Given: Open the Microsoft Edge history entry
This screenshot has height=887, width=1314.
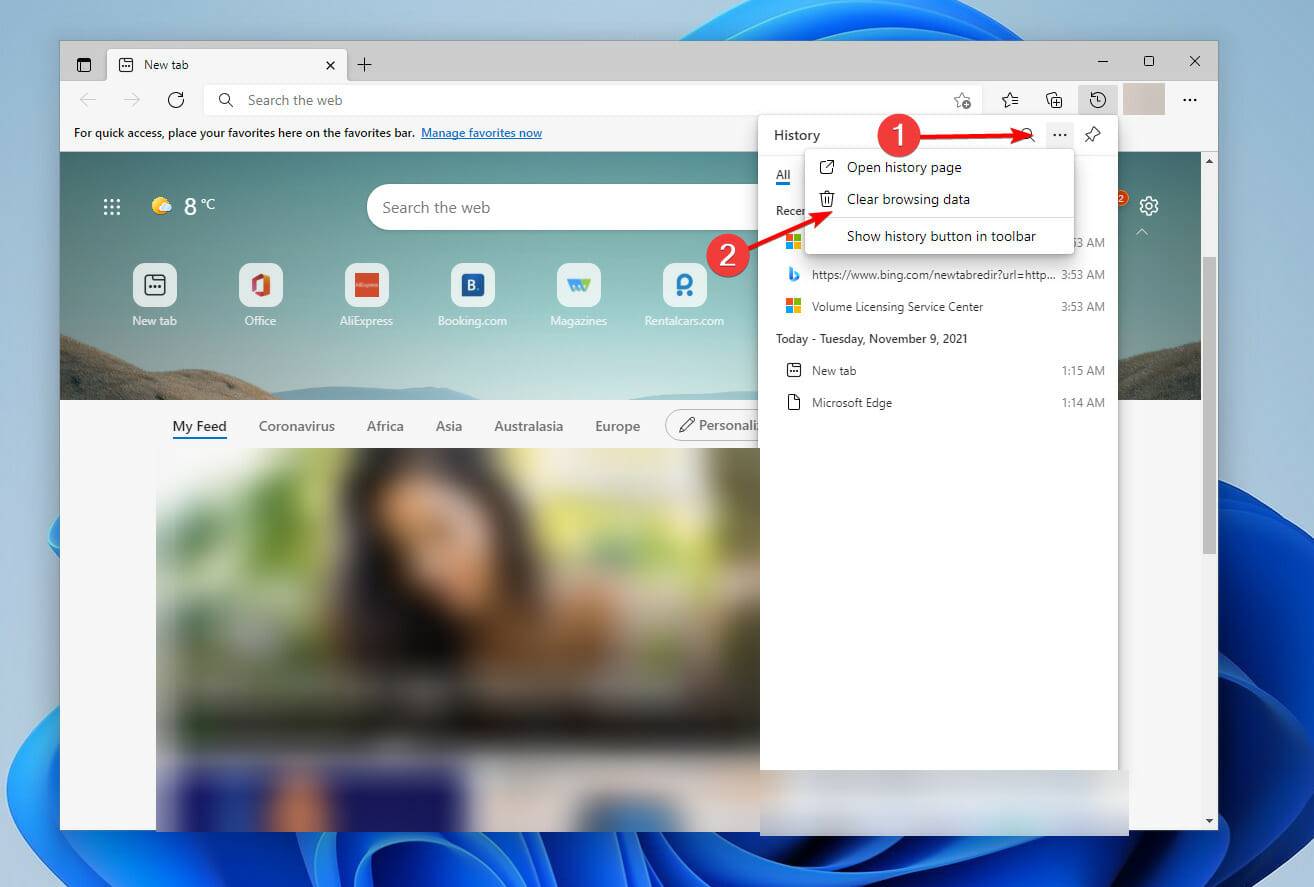Looking at the screenshot, I should pyautogui.click(x=940, y=403).
